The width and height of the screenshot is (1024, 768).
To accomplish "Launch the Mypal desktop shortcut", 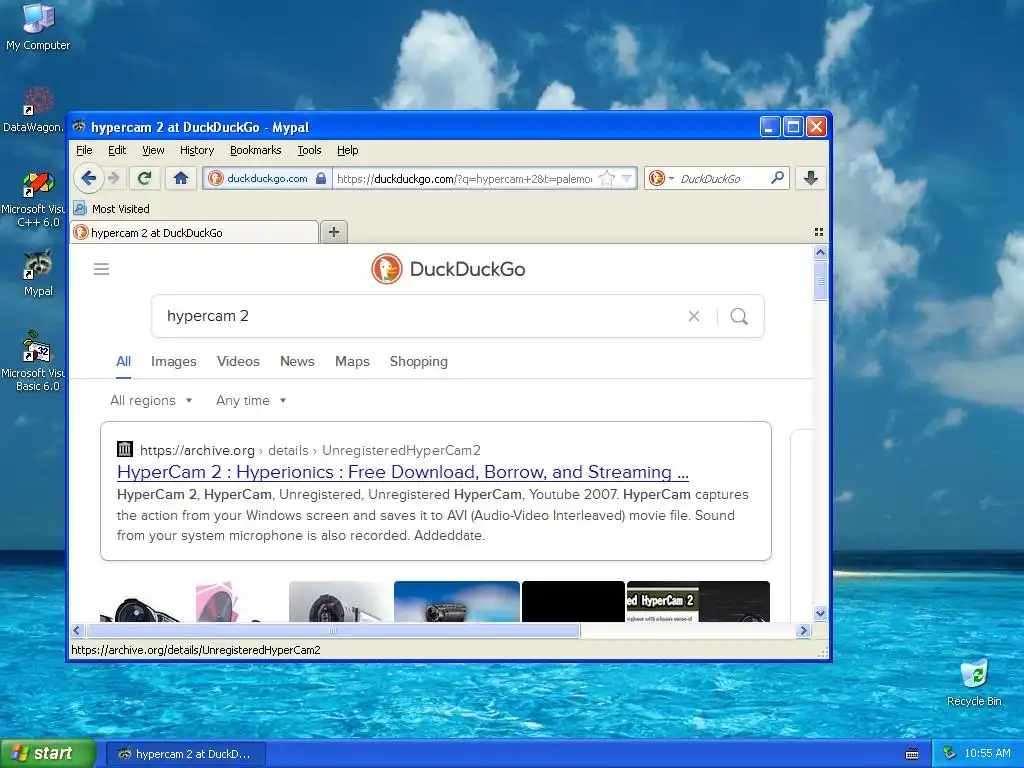I will click(x=38, y=273).
